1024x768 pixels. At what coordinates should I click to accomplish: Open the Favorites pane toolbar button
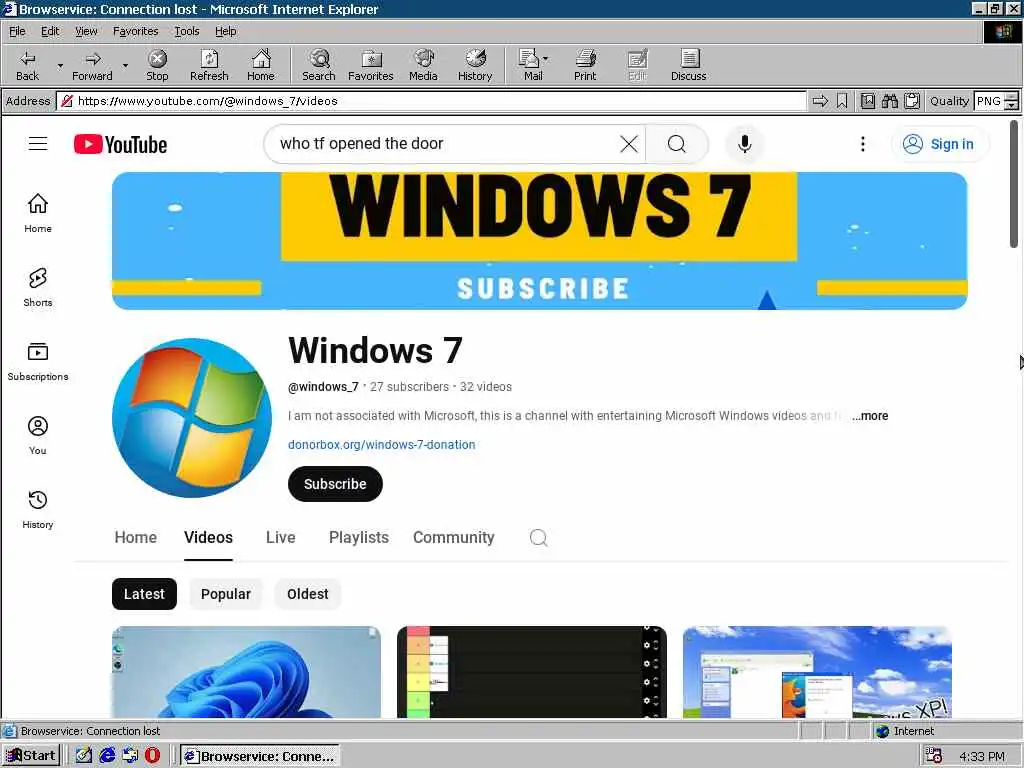370,65
